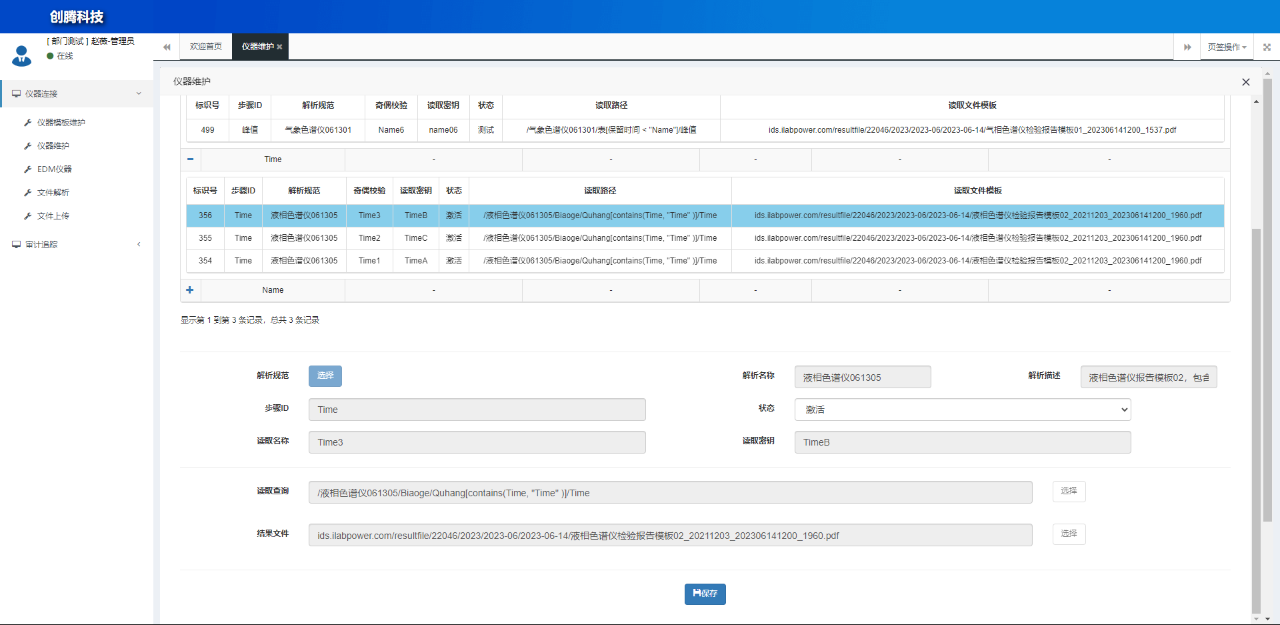Click pdf template path in row 355
This screenshot has height=625, width=1280.
click(978, 238)
